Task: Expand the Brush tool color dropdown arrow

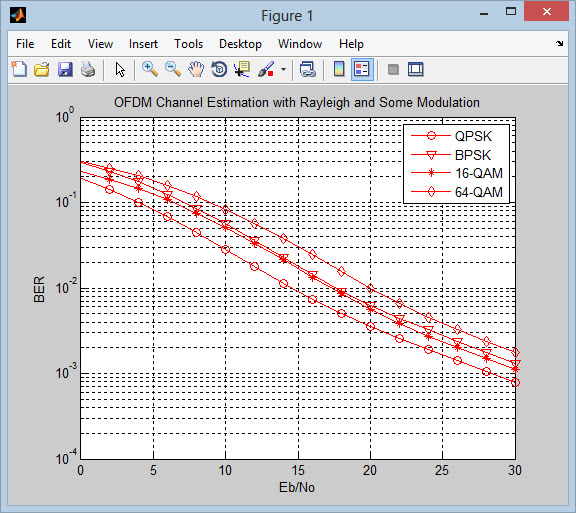Action: pyautogui.click(x=283, y=69)
